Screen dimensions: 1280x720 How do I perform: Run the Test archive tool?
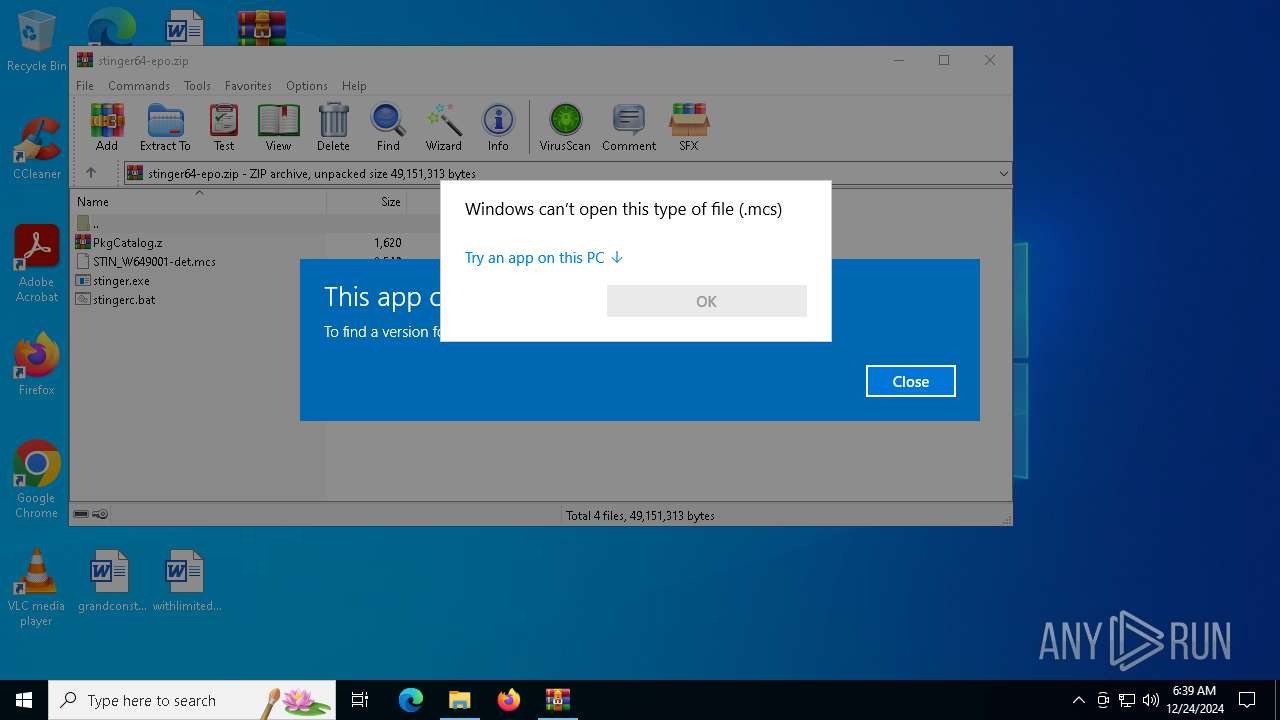224,127
